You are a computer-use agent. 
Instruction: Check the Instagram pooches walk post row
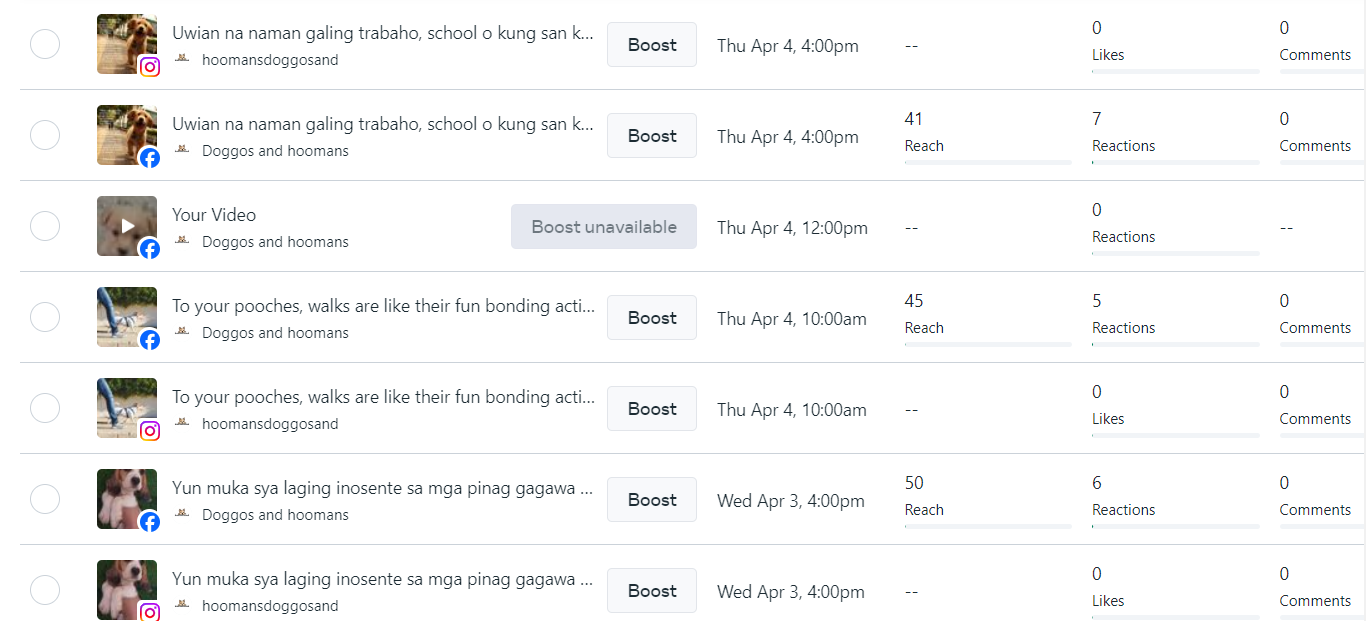click(45, 408)
